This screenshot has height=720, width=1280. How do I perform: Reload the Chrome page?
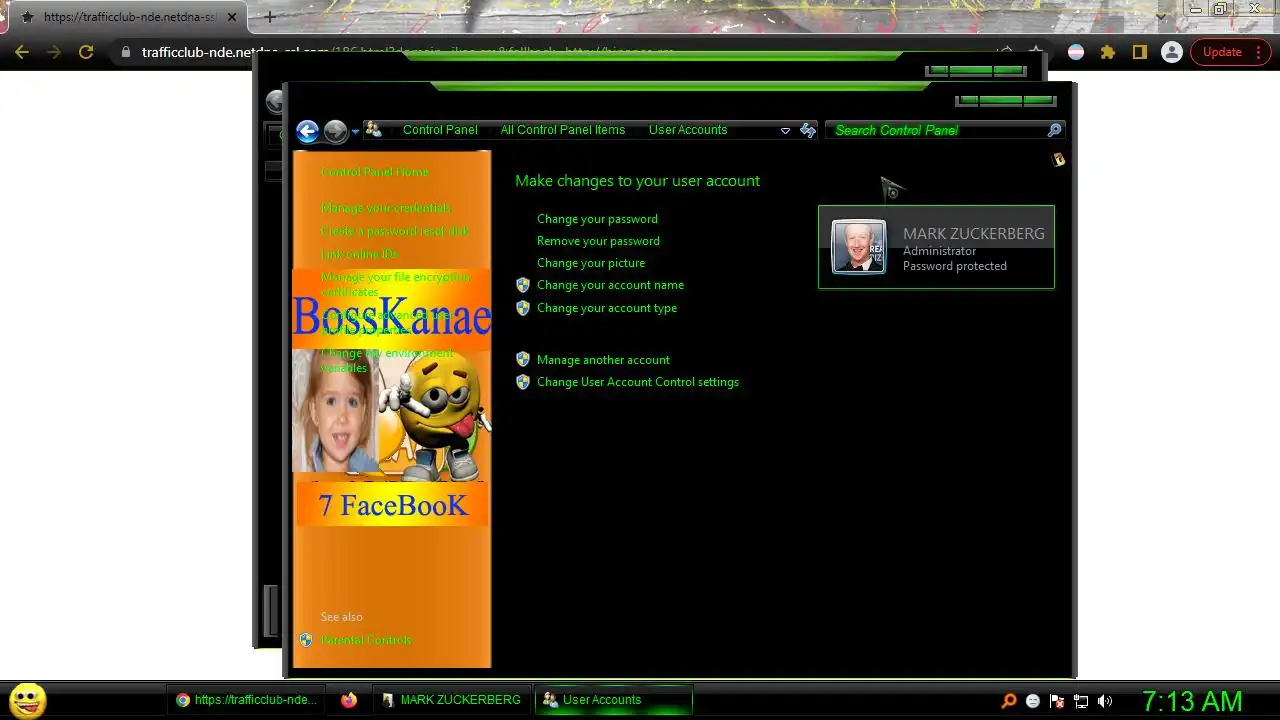click(86, 52)
